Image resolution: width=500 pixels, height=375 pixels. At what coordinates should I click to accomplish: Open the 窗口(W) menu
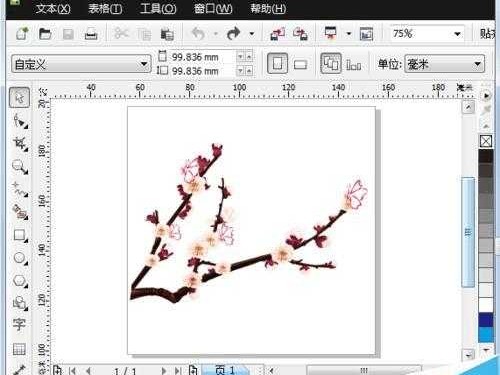pyautogui.click(x=213, y=8)
